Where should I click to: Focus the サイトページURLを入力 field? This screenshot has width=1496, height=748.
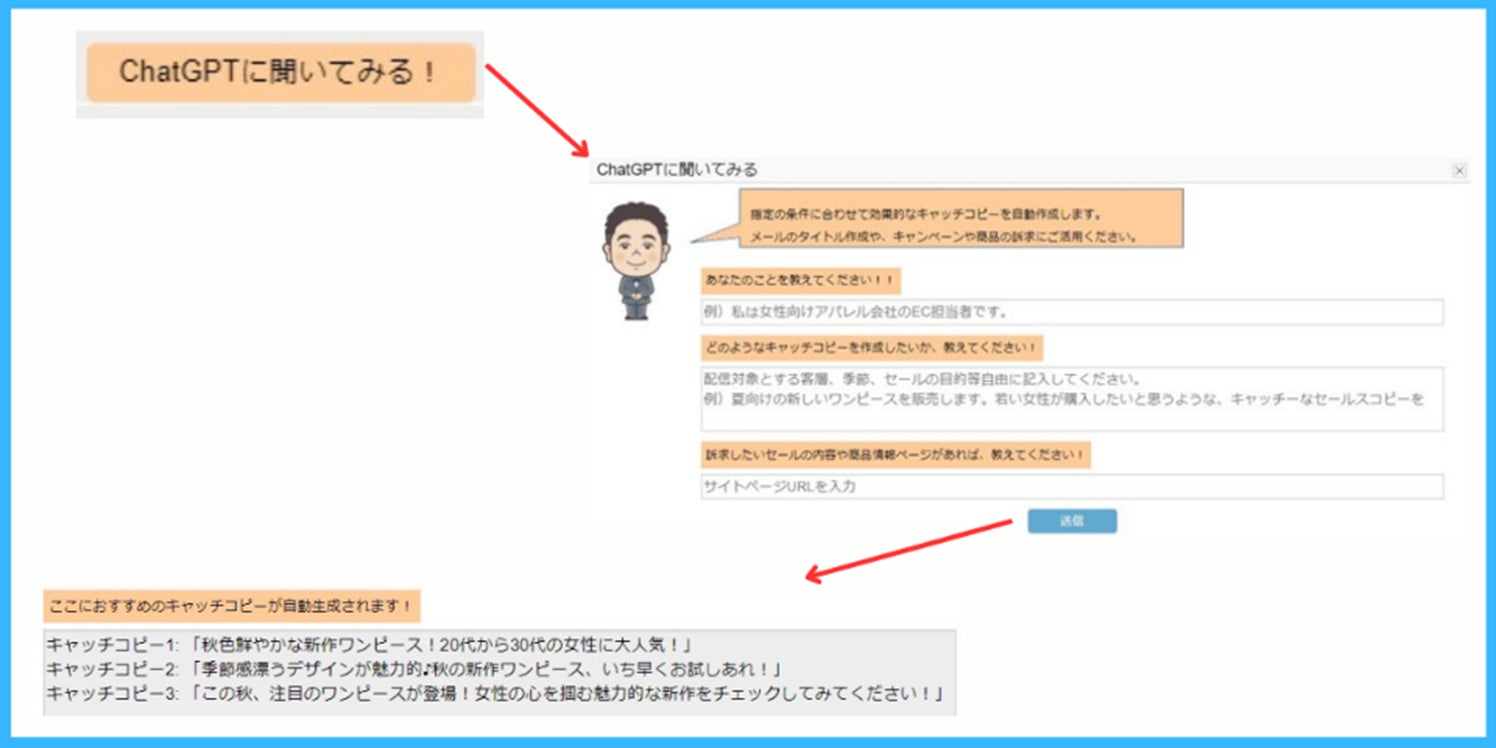(1072, 487)
